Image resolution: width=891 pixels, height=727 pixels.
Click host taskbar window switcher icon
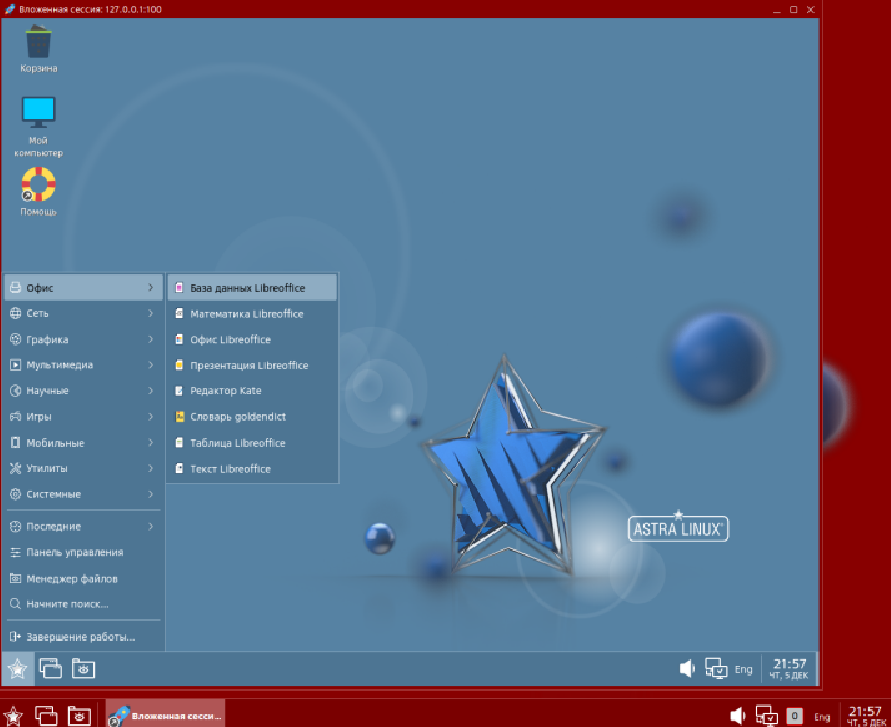click(46, 716)
